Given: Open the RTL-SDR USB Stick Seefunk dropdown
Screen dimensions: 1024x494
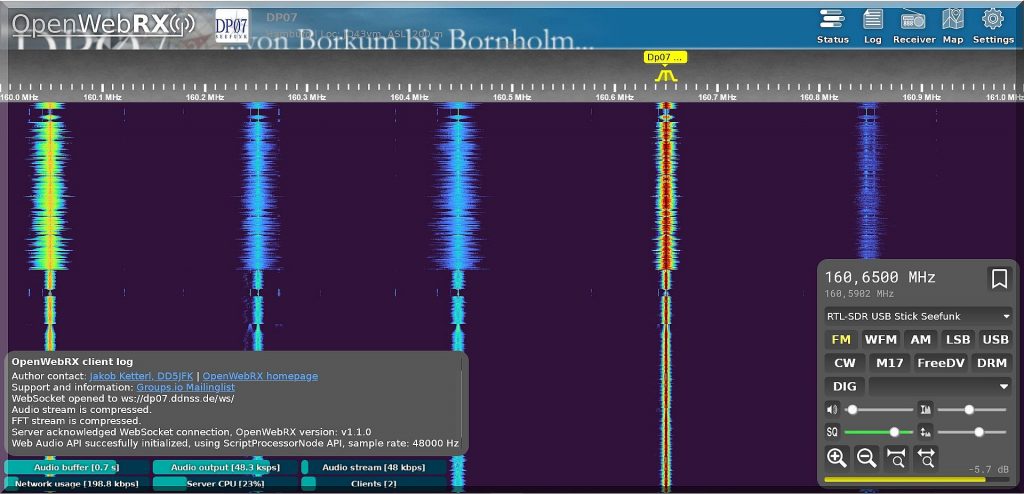Looking at the screenshot, I should [x=917, y=316].
